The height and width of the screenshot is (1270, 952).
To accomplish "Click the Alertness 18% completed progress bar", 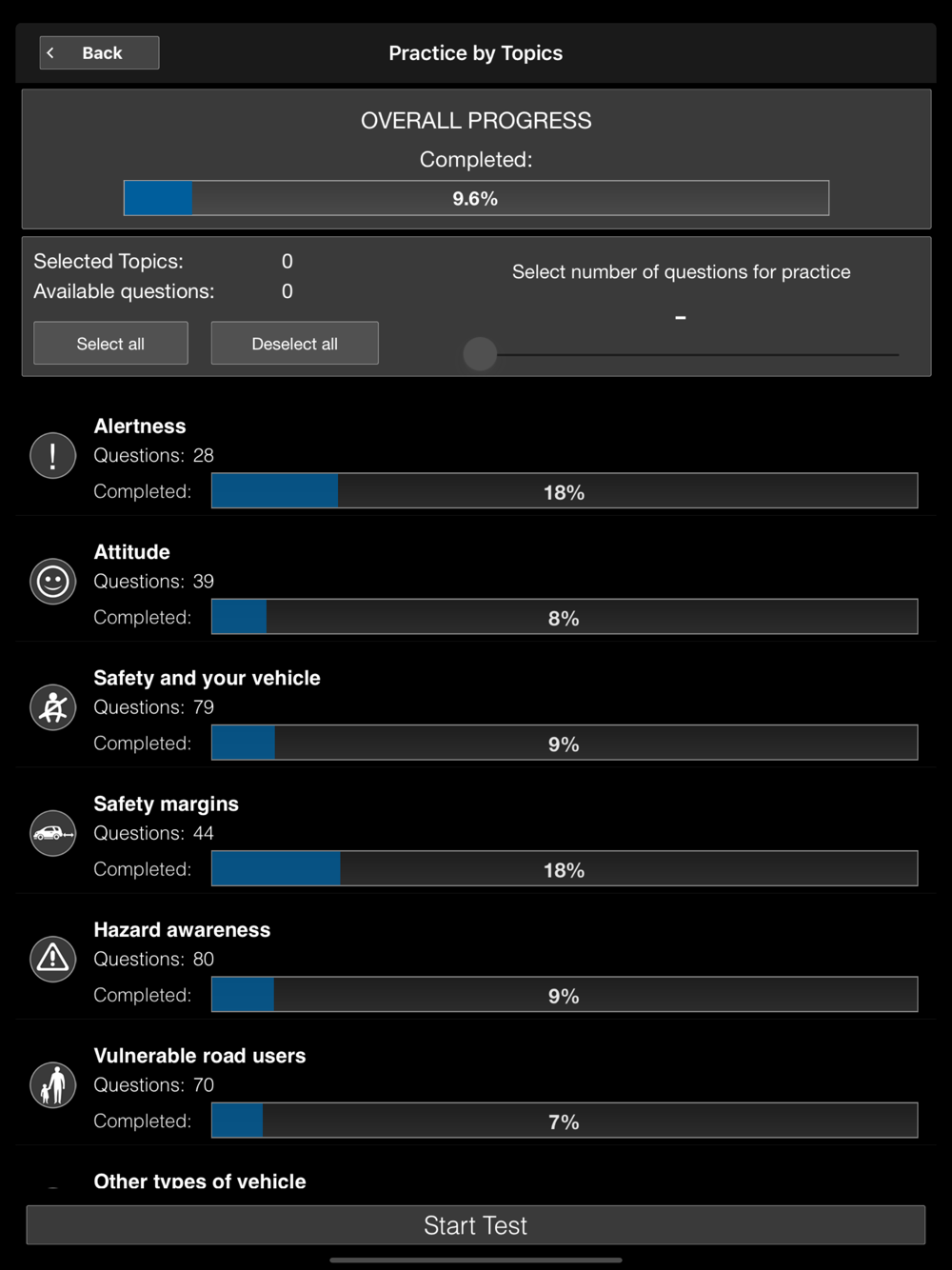I will [x=564, y=491].
